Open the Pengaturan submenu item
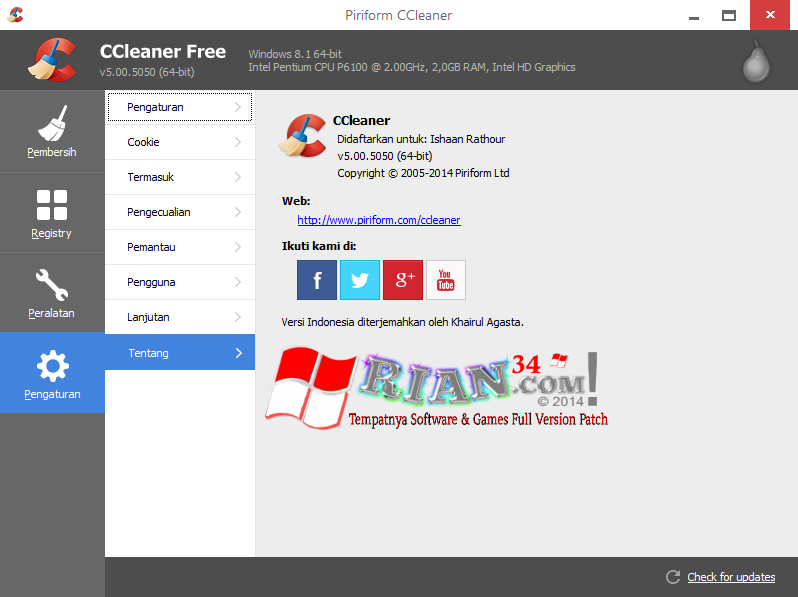The height and width of the screenshot is (597, 798). [x=180, y=107]
